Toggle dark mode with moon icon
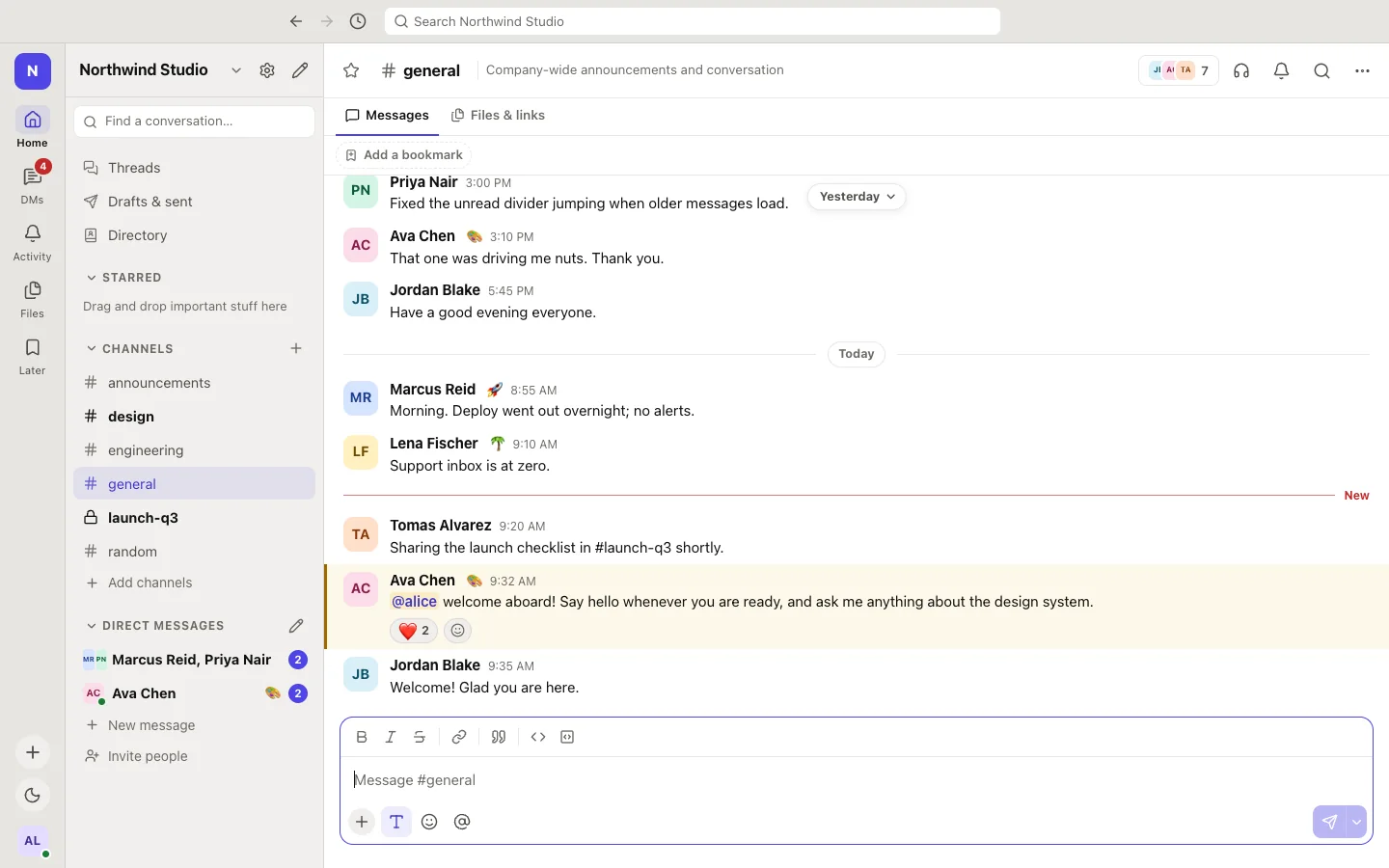This screenshot has height=868, width=1389. tap(33, 796)
